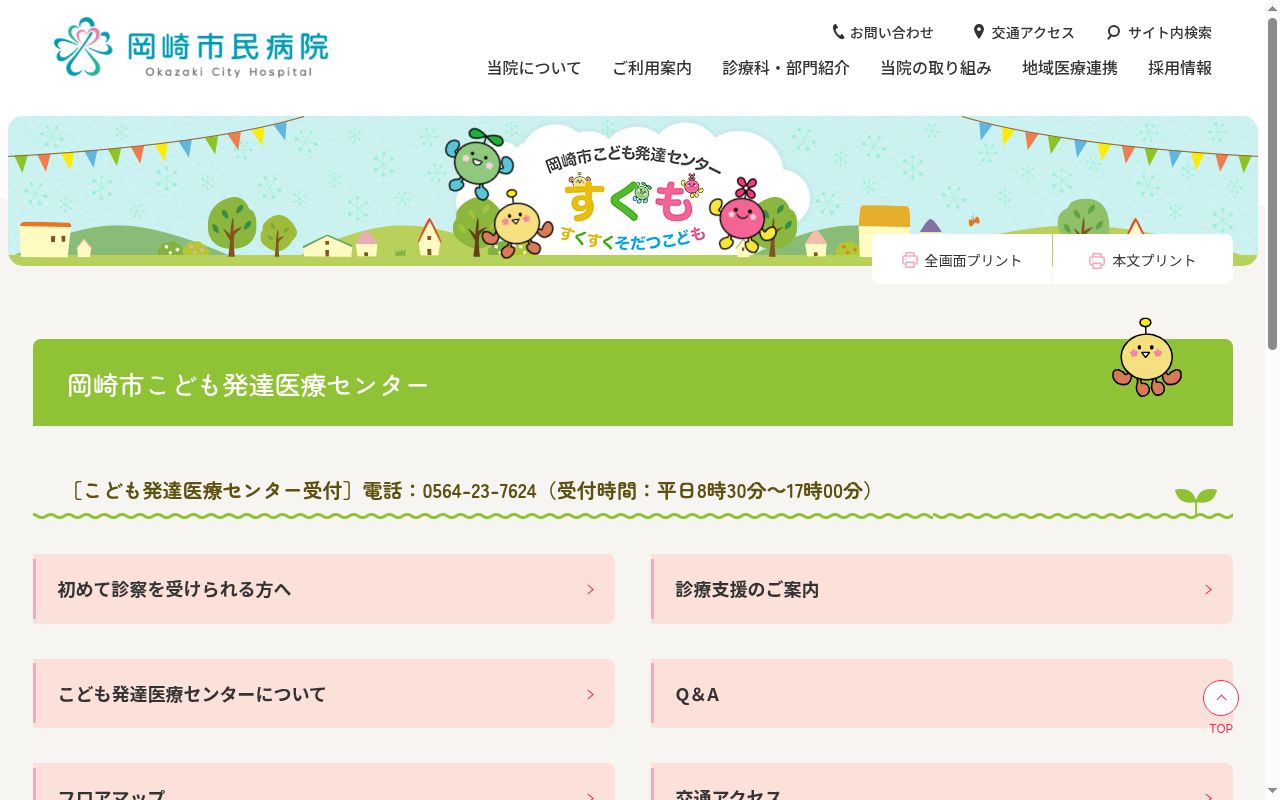1280x800 pixels.
Task: Open the 診療科・部門紹介 menu
Action: point(786,68)
